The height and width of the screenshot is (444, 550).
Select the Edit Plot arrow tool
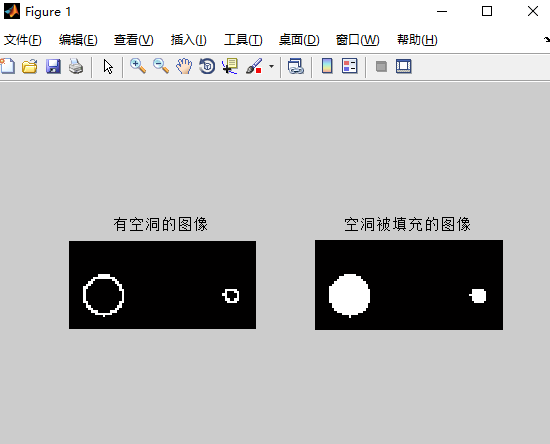pyautogui.click(x=108, y=66)
